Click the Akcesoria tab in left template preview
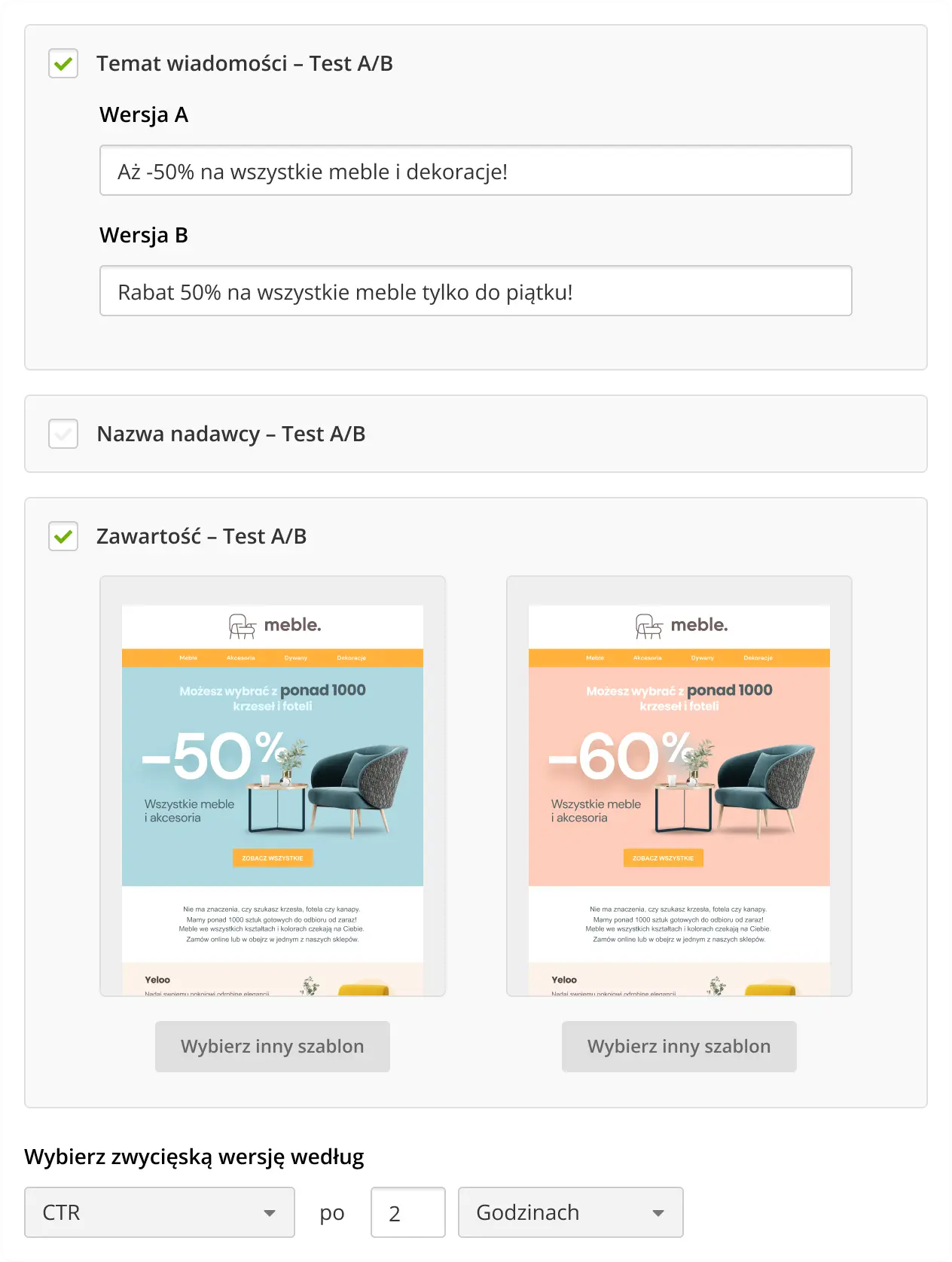952x1262 pixels. point(241,658)
